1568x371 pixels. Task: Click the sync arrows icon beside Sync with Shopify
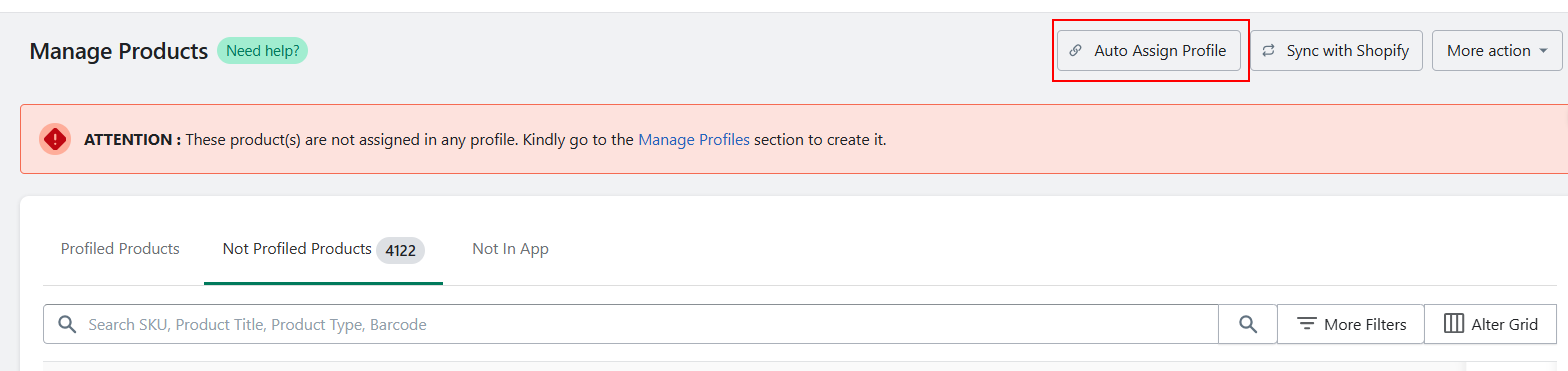1268,51
